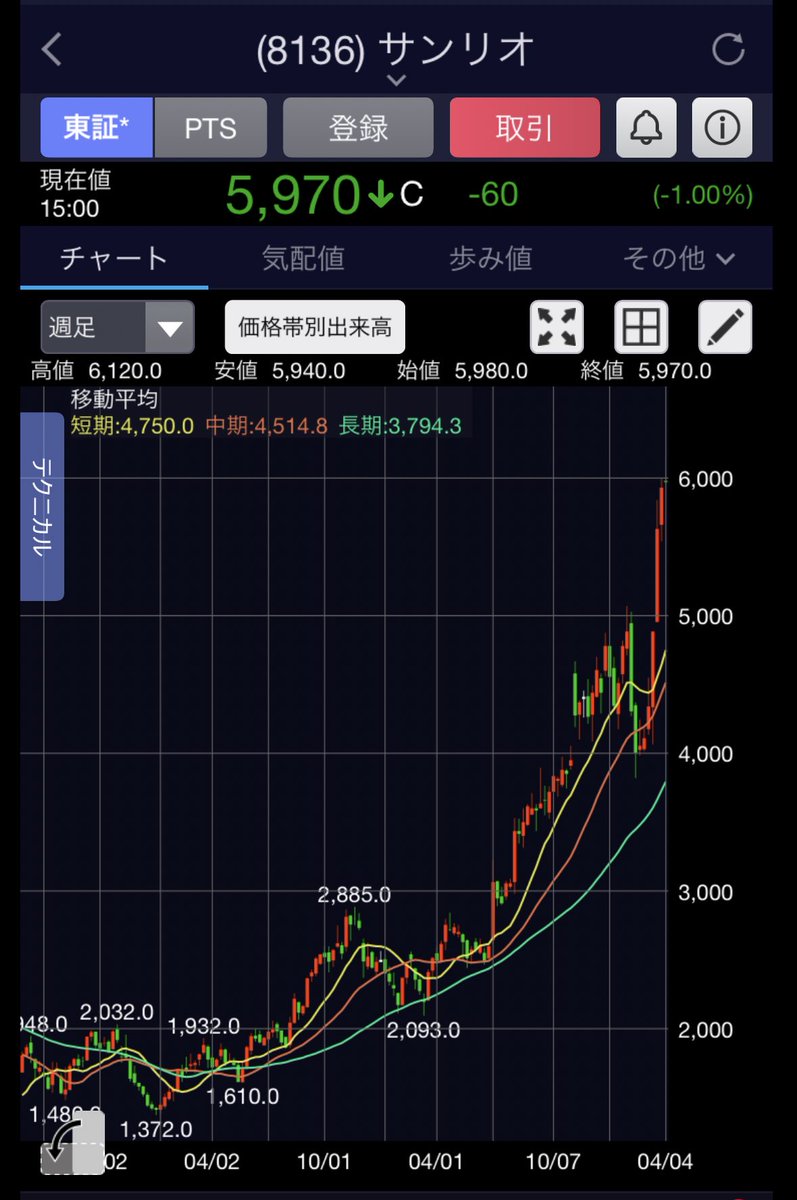Tap the 1,610.0 low label
Screen dimensions: 797x1200
click(x=243, y=1096)
